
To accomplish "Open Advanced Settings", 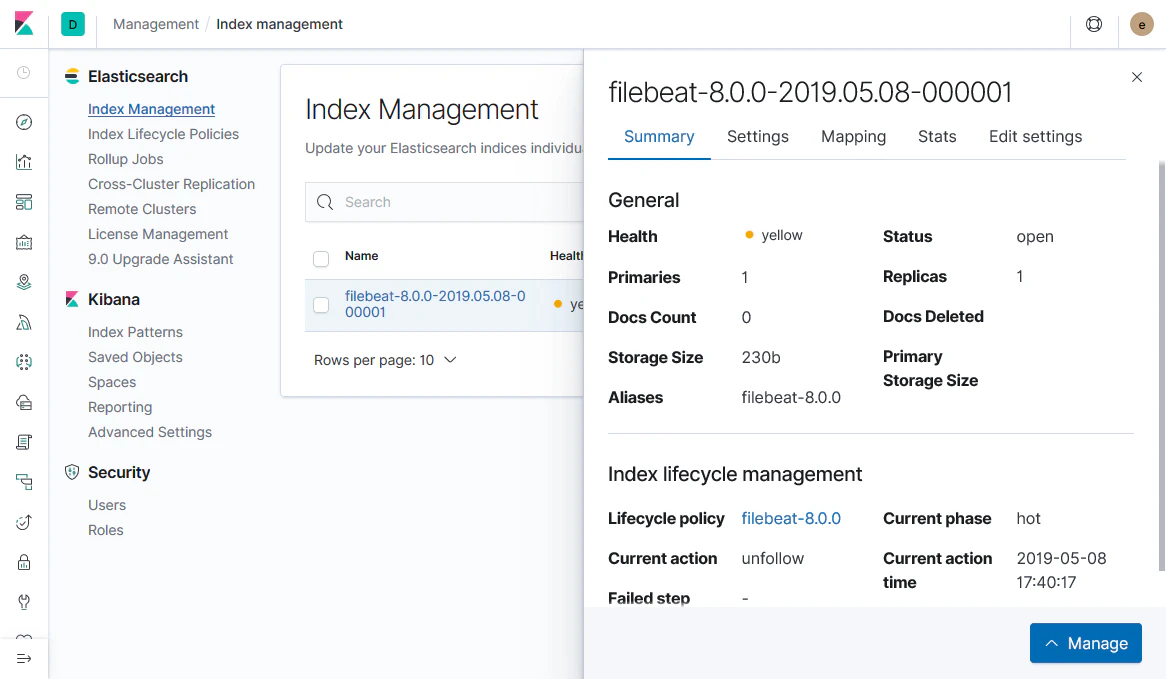I will (x=150, y=432).
